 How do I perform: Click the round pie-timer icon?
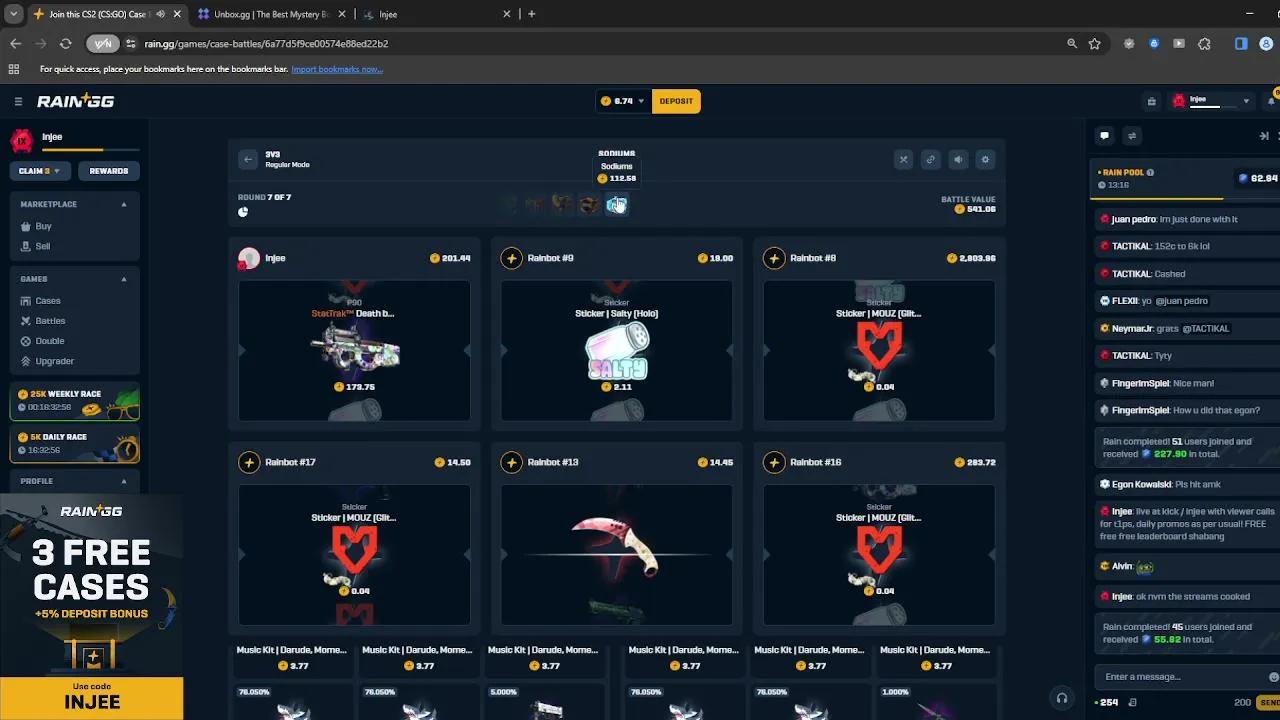243,212
